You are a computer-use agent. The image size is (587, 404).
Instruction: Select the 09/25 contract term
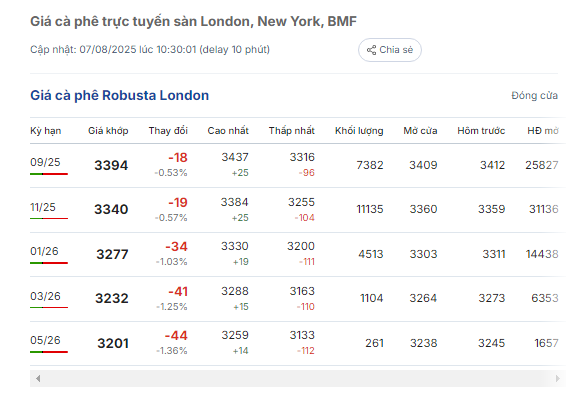point(45,162)
